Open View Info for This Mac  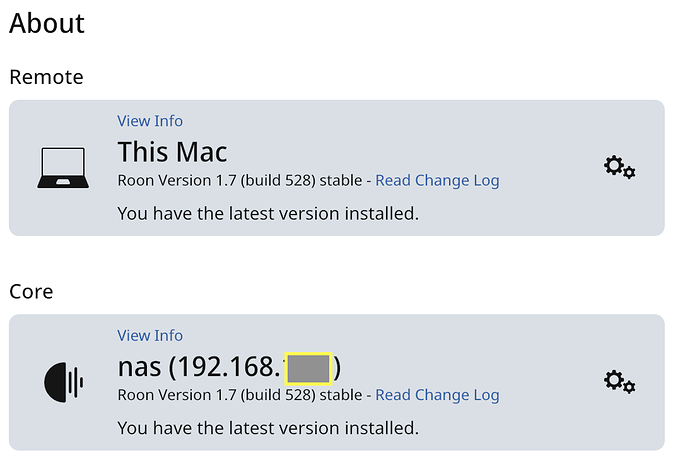click(150, 121)
